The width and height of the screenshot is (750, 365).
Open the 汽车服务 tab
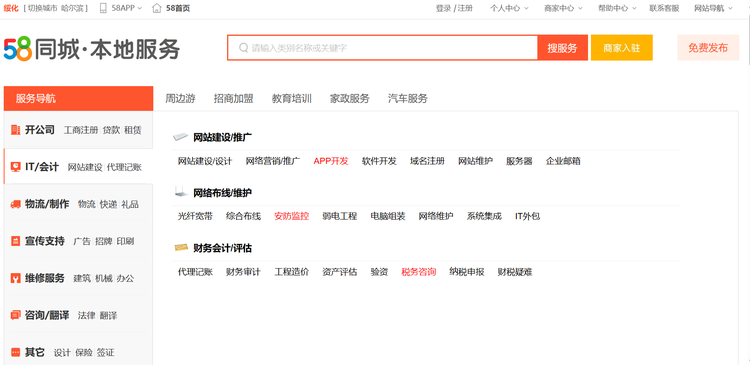pyautogui.click(x=408, y=99)
